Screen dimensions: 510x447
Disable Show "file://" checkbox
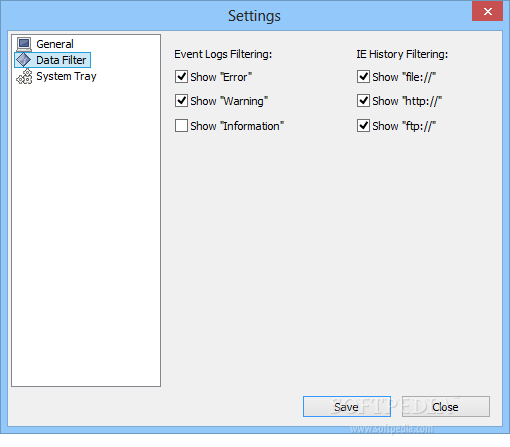[x=363, y=77]
